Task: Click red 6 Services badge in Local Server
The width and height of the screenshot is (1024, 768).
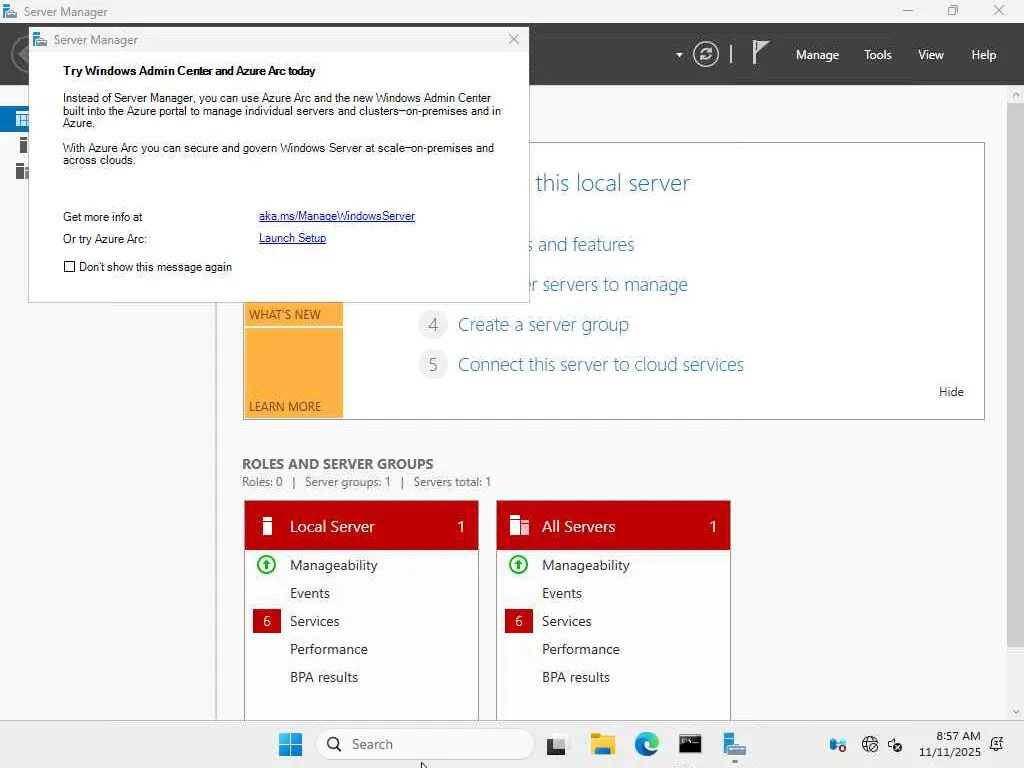Action: [x=266, y=621]
